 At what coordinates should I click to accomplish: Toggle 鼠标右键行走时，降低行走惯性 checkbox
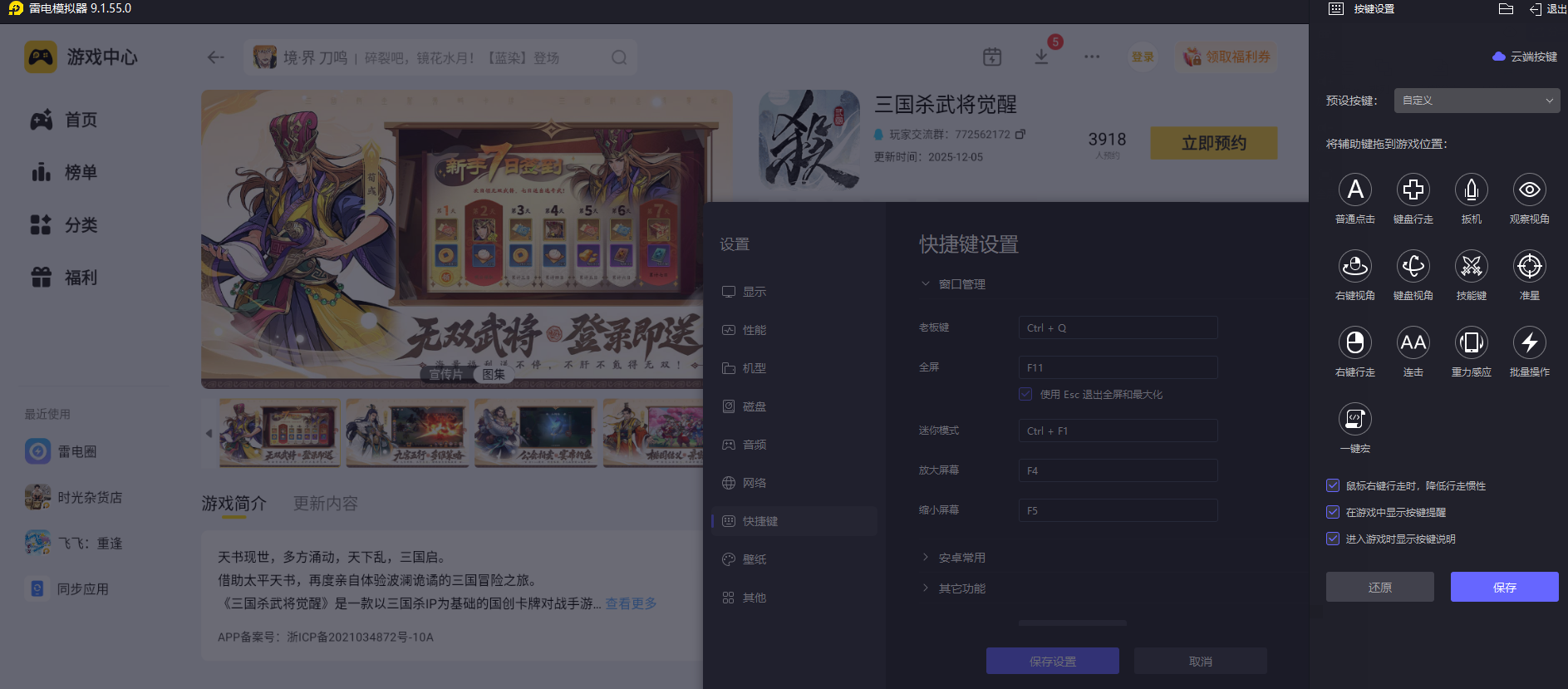pyautogui.click(x=1333, y=485)
